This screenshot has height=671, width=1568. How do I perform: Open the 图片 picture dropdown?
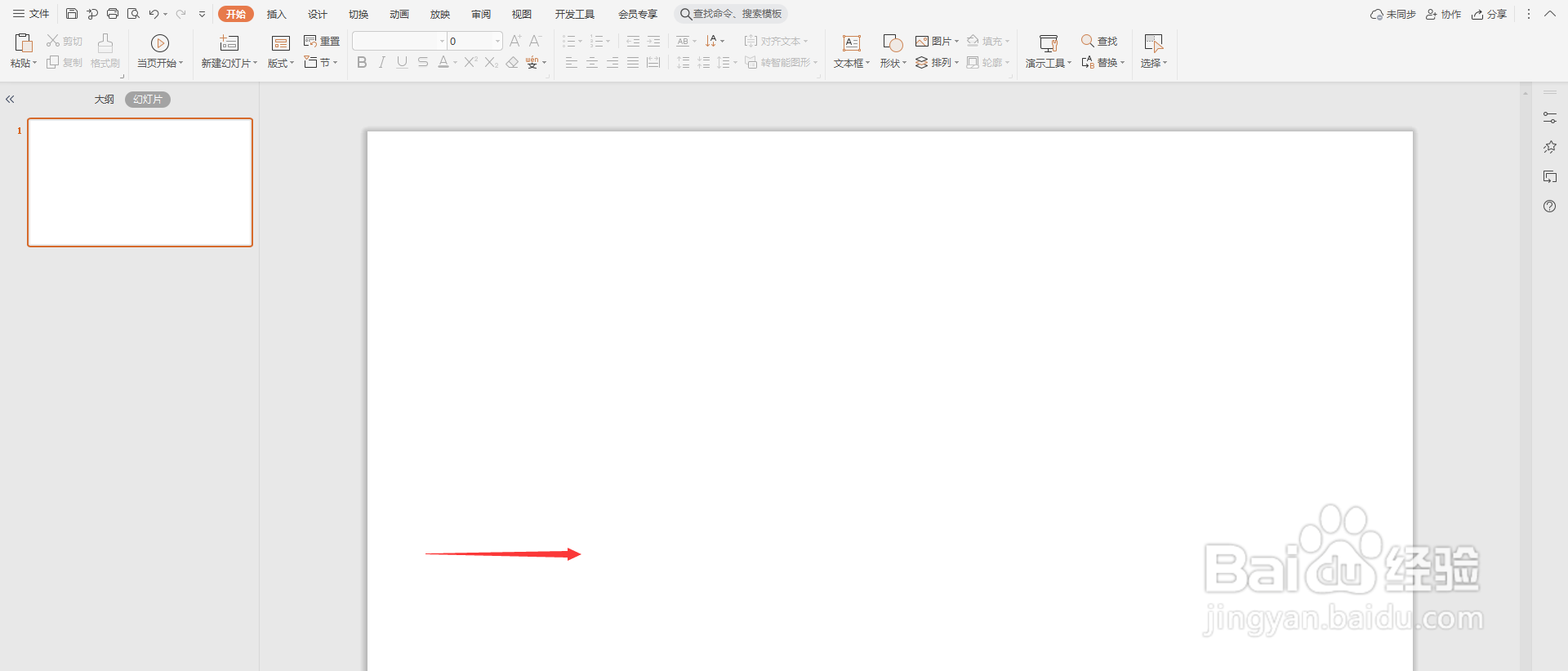pyautogui.click(x=937, y=41)
